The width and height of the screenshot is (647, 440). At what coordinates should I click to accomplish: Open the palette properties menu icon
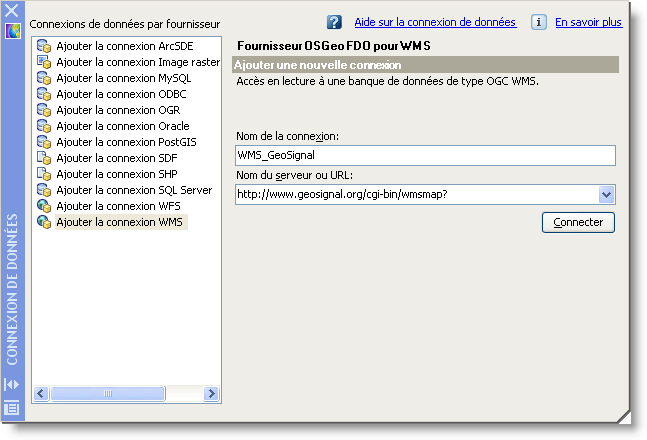point(12,407)
